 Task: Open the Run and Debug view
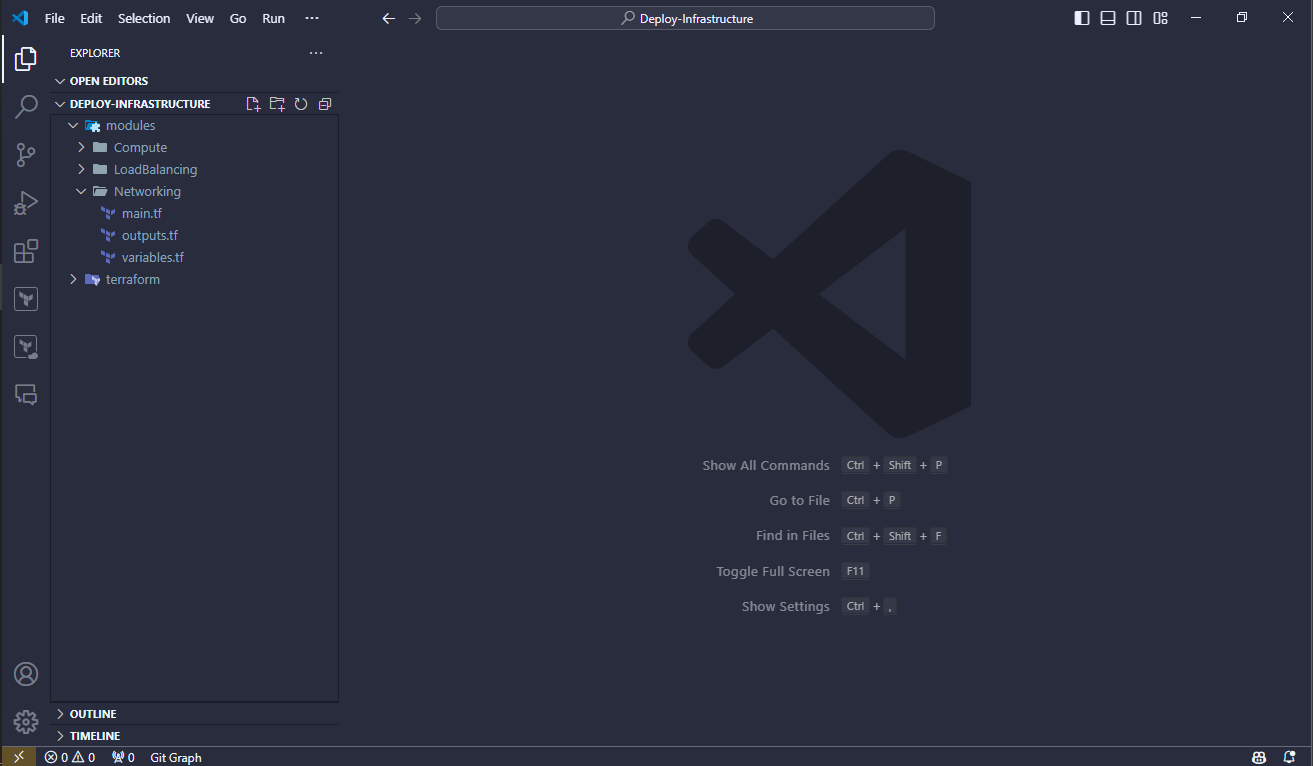click(x=26, y=203)
